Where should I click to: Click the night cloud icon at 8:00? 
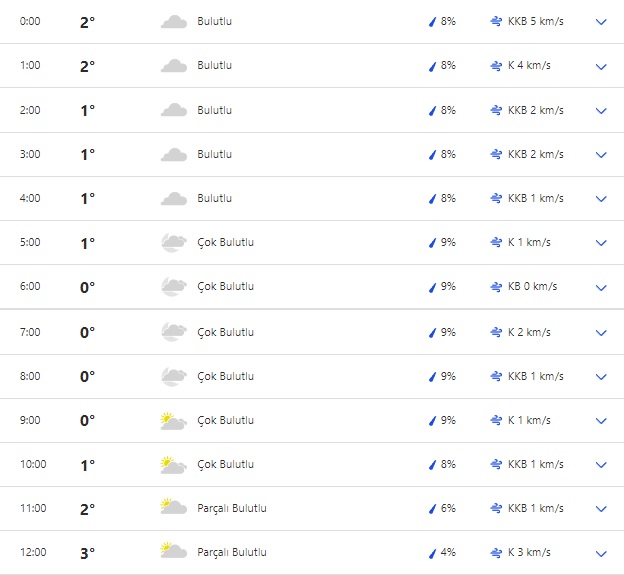174,376
